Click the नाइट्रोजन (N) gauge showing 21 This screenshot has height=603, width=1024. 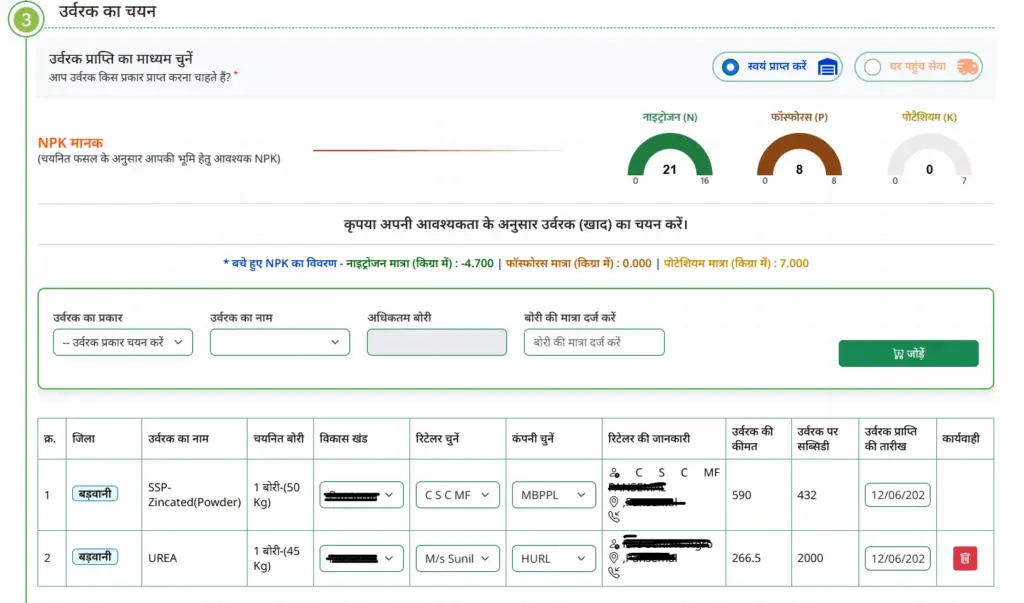[670, 157]
